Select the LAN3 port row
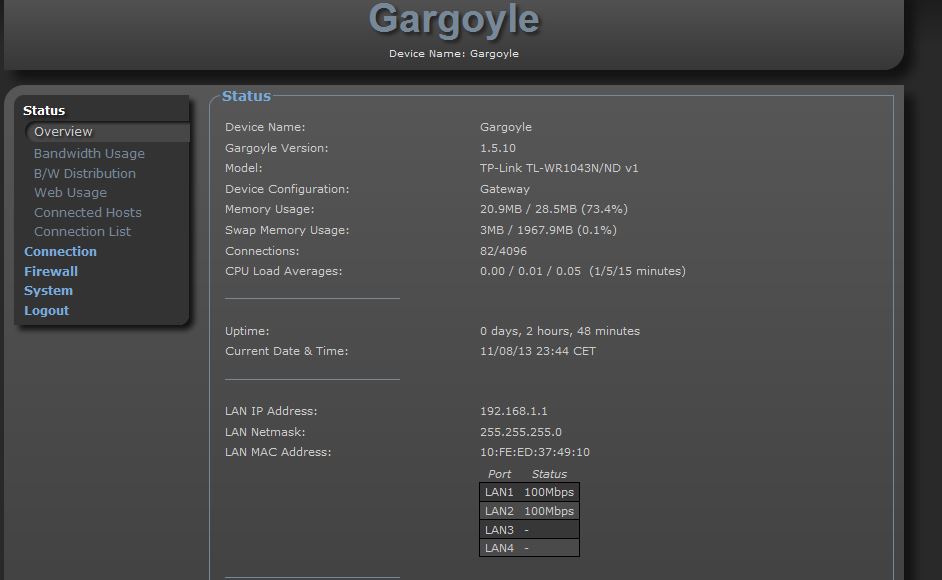The image size is (942, 580). pyautogui.click(x=528, y=529)
